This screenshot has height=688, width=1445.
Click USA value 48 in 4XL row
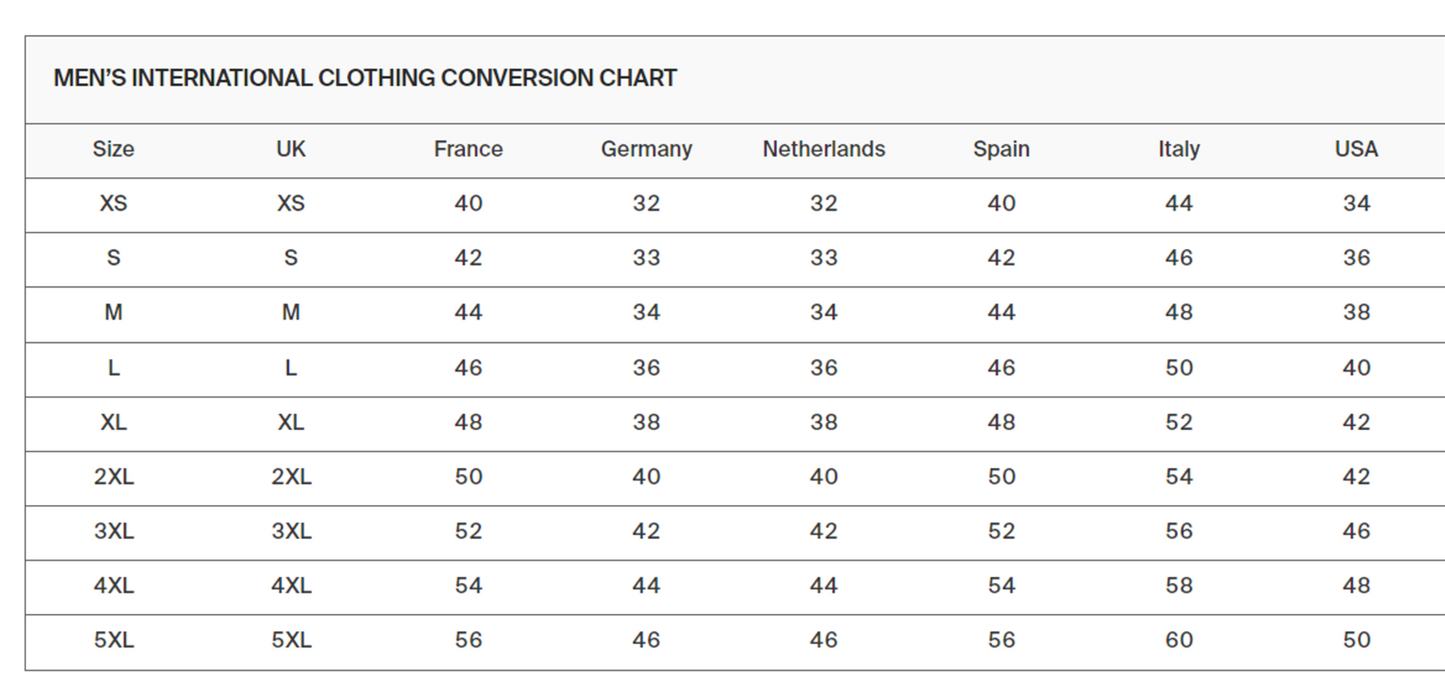tap(1356, 585)
